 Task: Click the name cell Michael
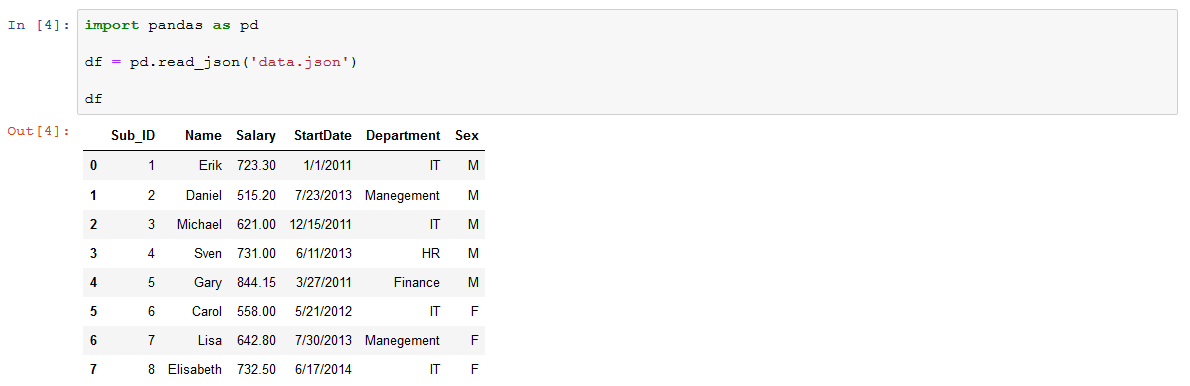click(200, 224)
